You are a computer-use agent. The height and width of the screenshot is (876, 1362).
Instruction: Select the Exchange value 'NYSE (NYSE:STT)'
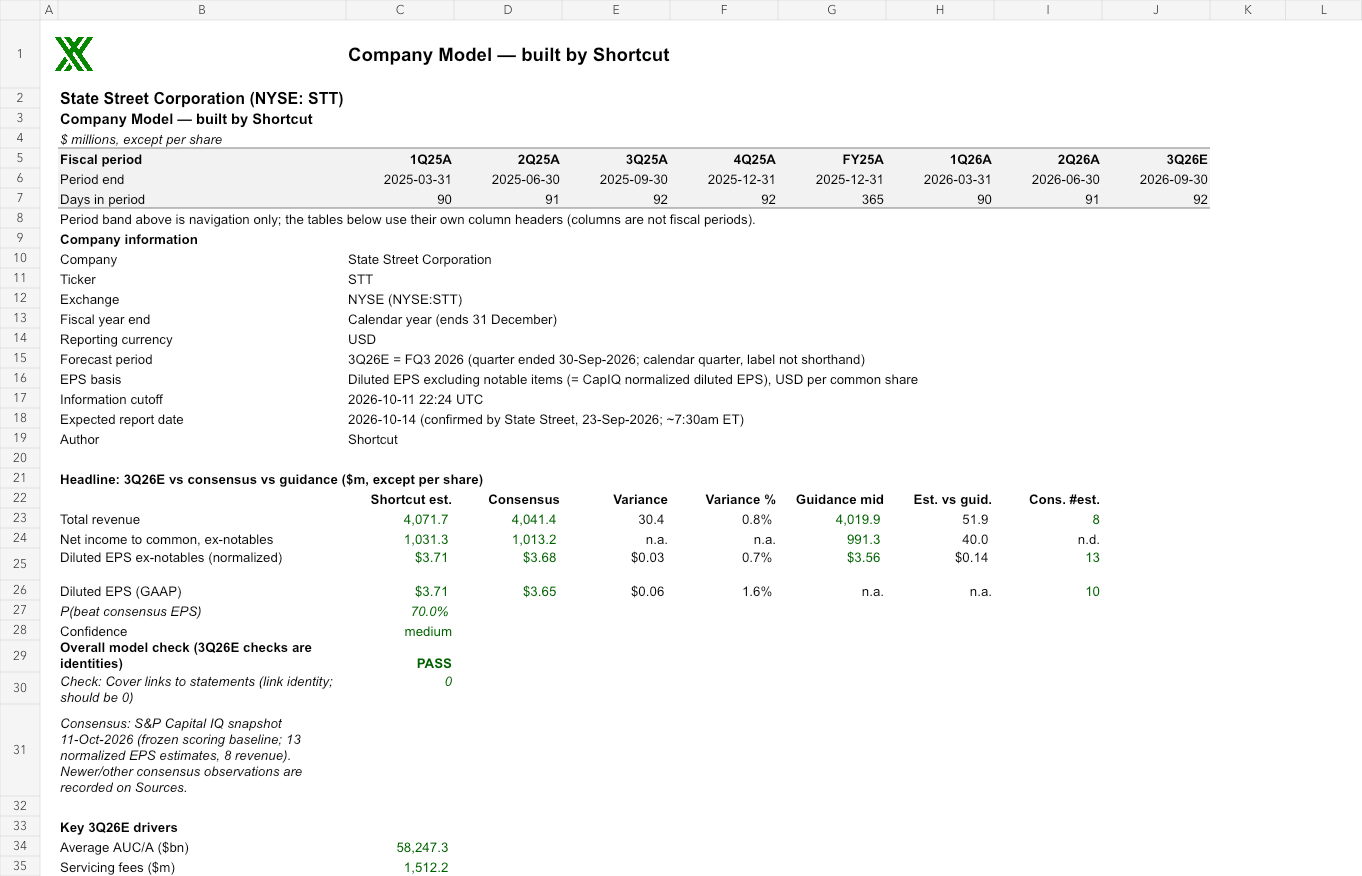pyautogui.click(x=405, y=299)
